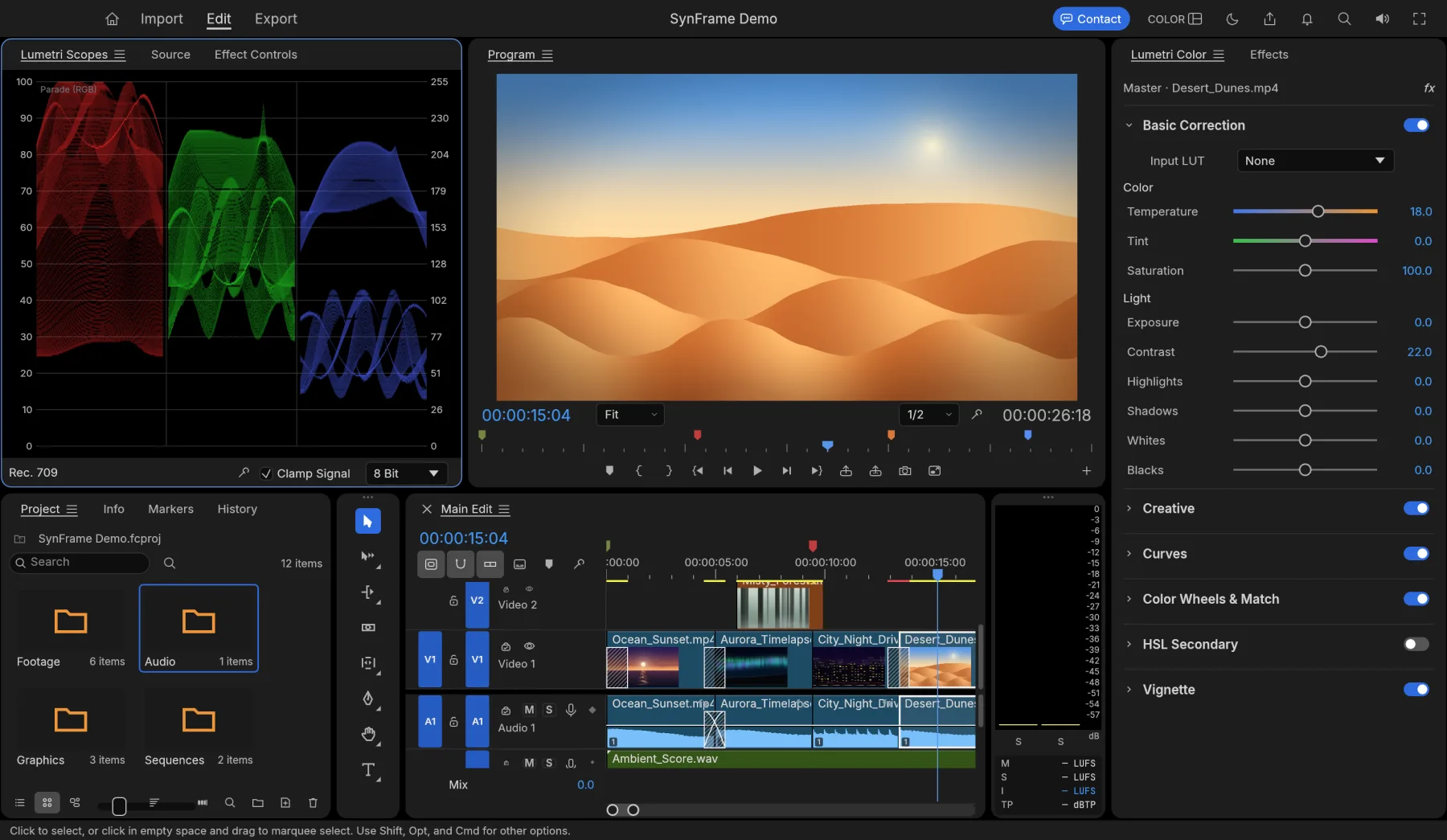Delete item with project trash icon
This screenshot has width=1447, height=840.
coord(313,802)
